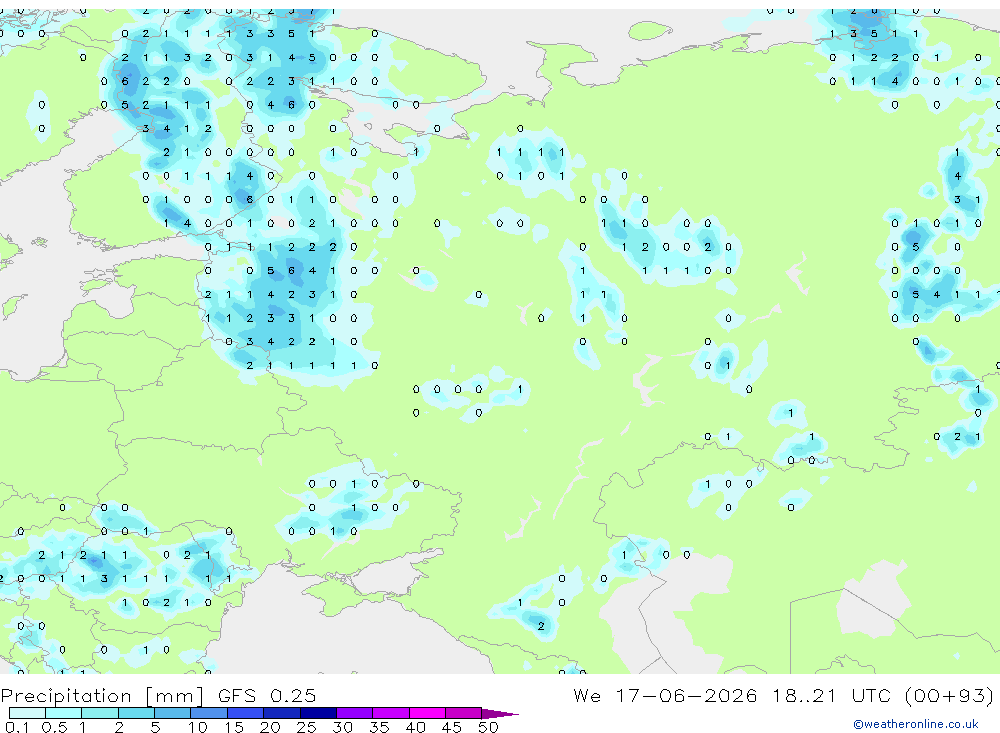
Task: Choose the 10–15 mm medium blue legend swatch
Action: point(209,713)
